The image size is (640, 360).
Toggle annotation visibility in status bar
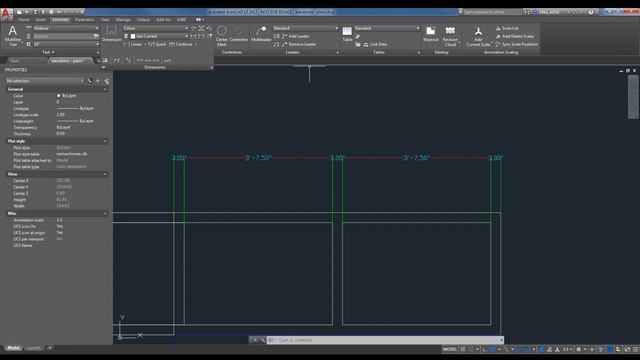coord(542,349)
